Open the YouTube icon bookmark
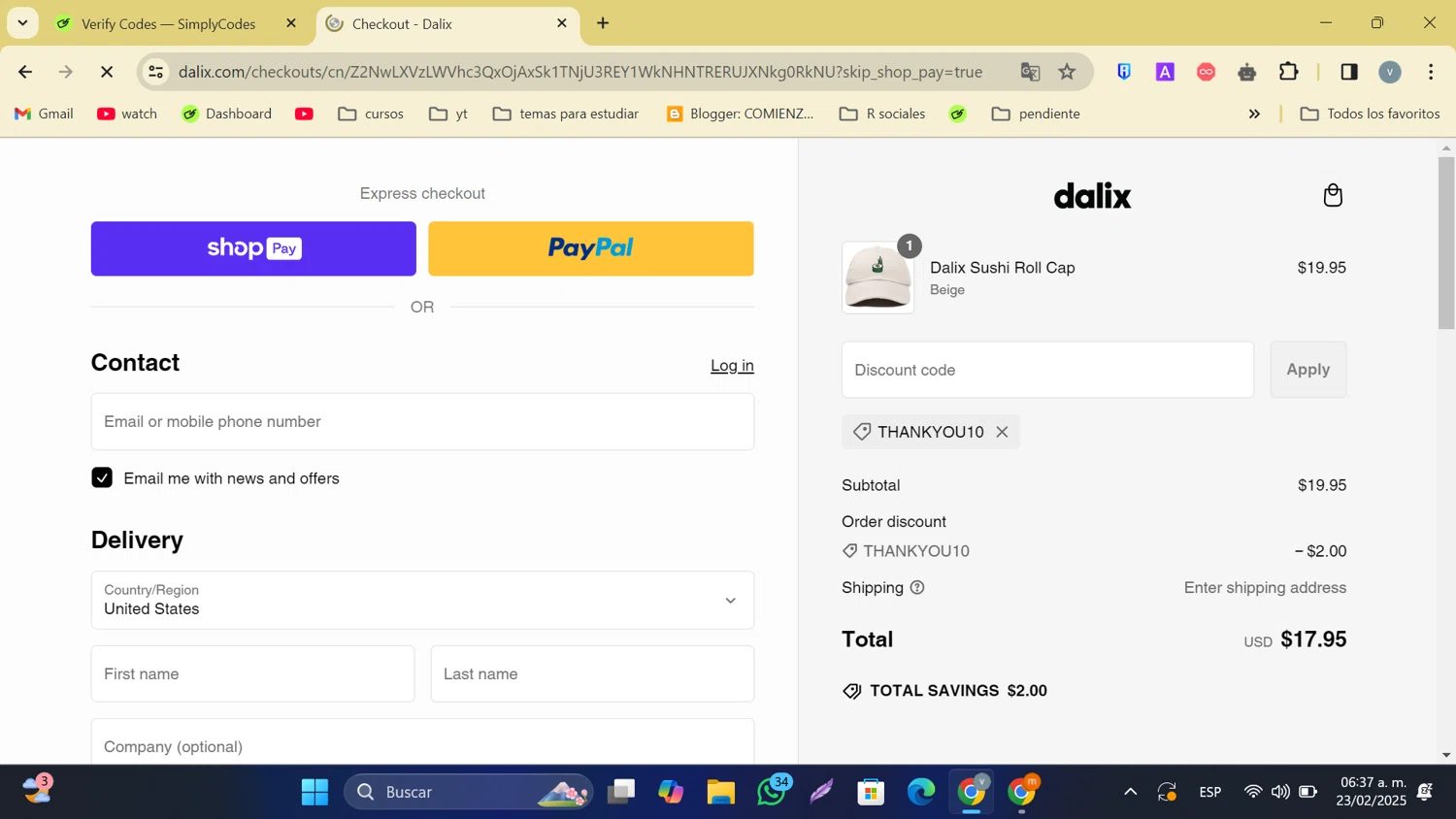The height and width of the screenshot is (819, 1456). (x=304, y=114)
